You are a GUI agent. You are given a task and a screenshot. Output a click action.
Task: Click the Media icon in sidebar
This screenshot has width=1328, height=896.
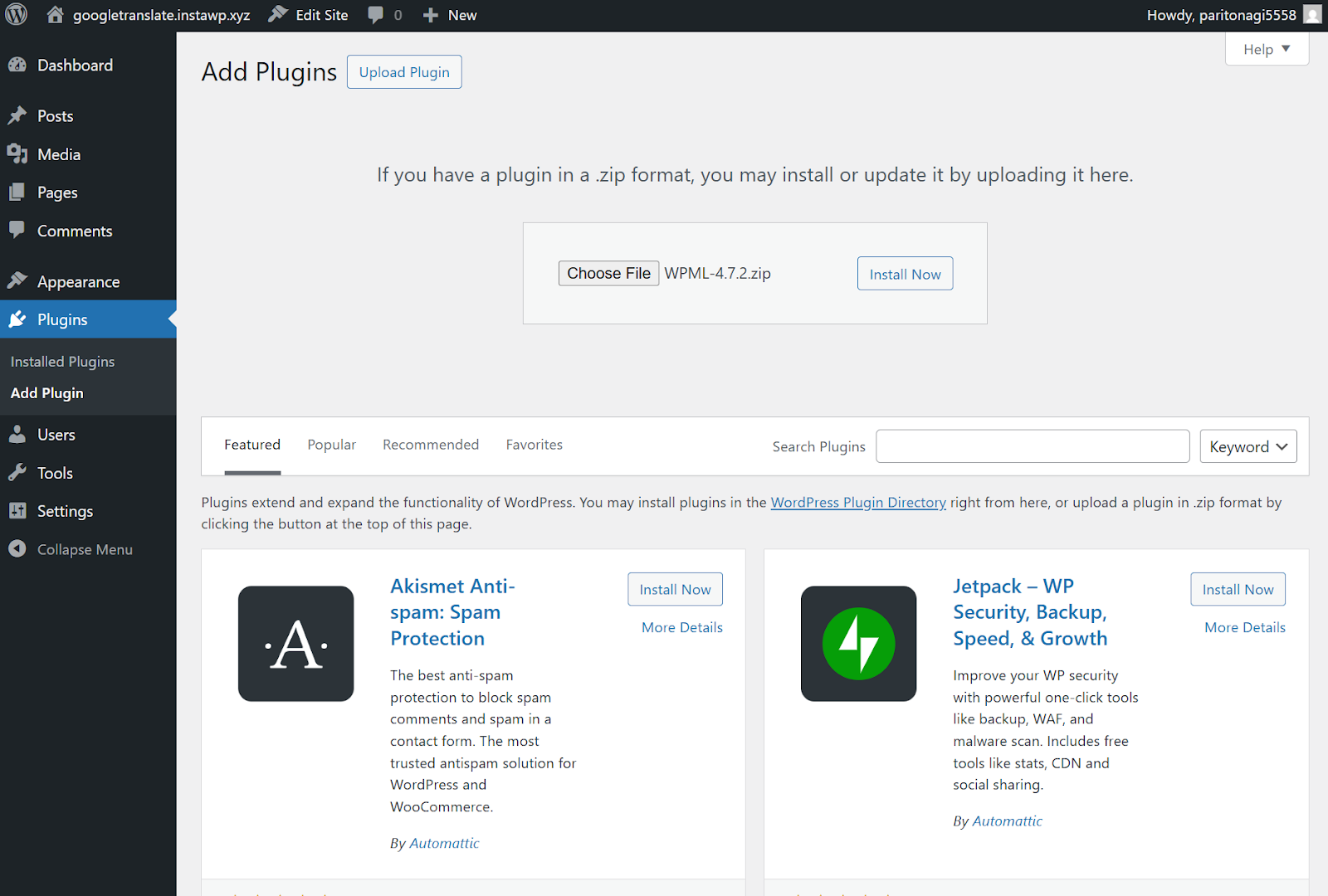(17, 154)
